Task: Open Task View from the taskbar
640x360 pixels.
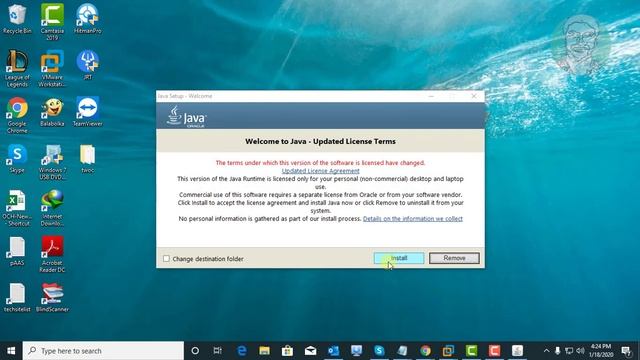Action: click(x=218, y=351)
